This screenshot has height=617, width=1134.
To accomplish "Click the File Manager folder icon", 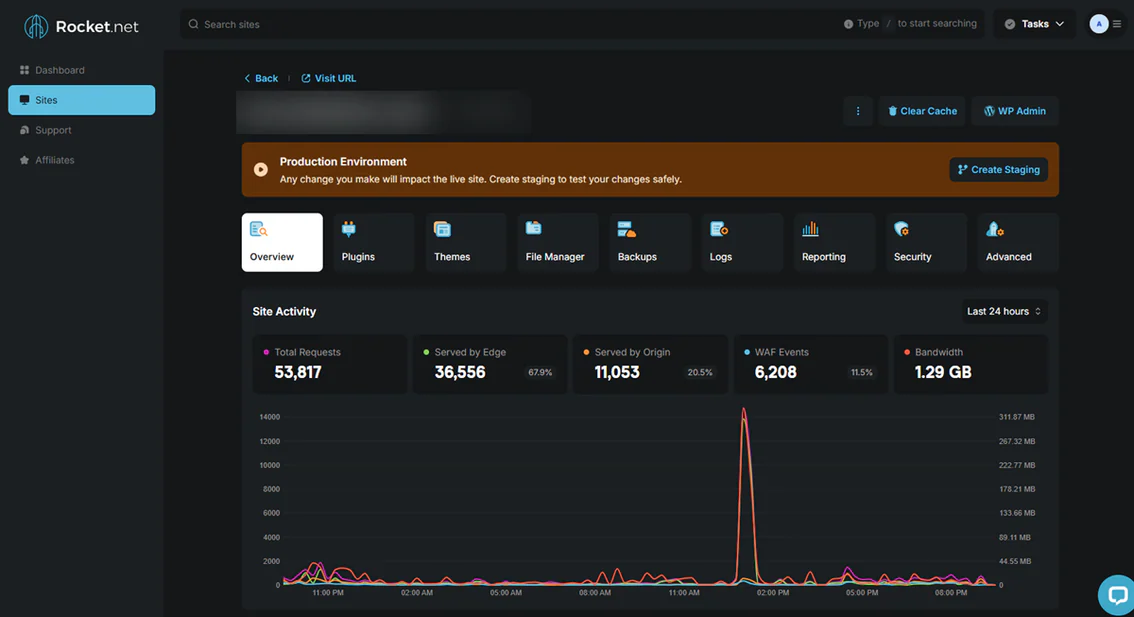I will click(534, 229).
